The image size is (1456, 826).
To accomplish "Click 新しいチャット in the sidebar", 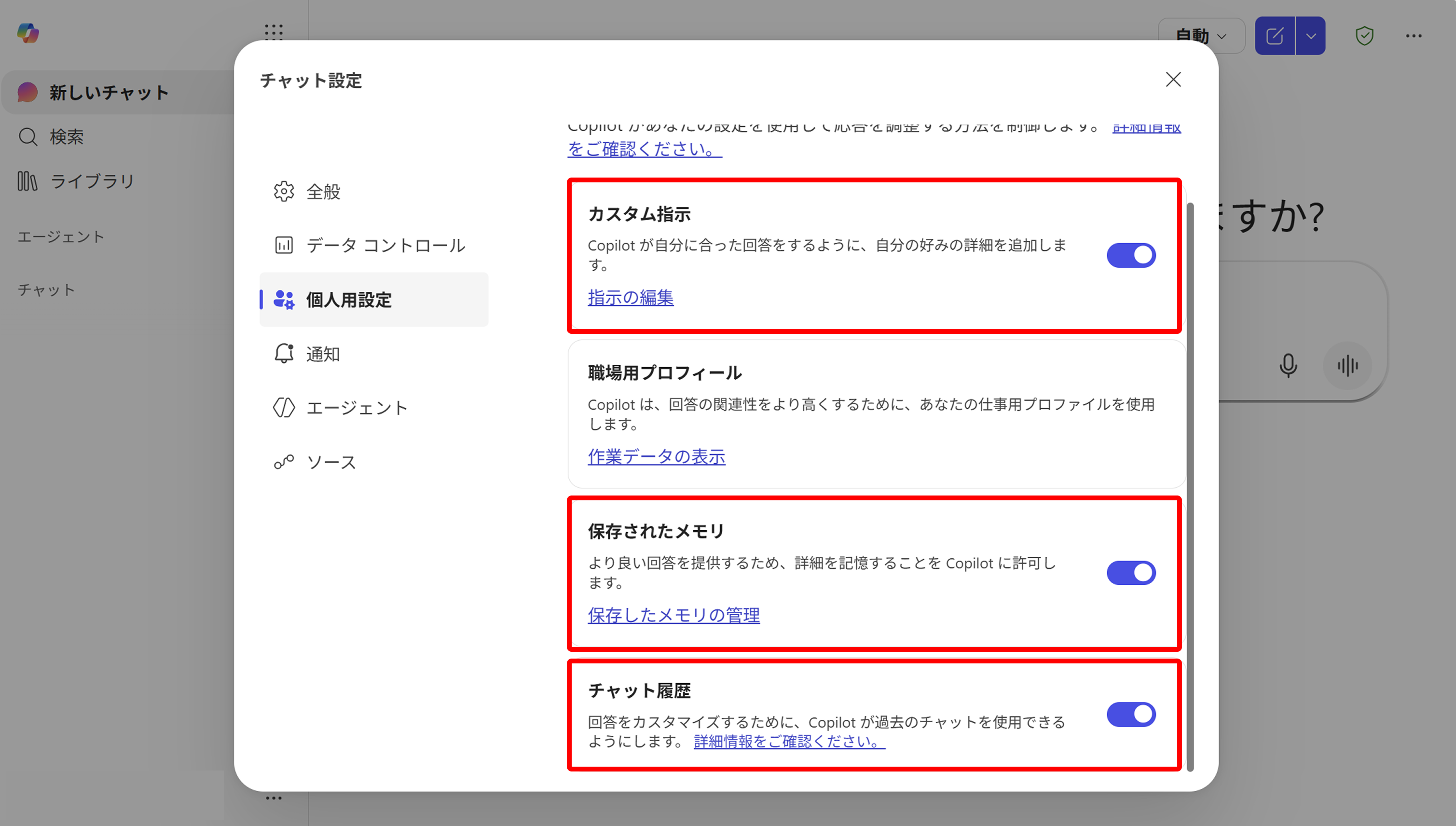I will coord(118,92).
